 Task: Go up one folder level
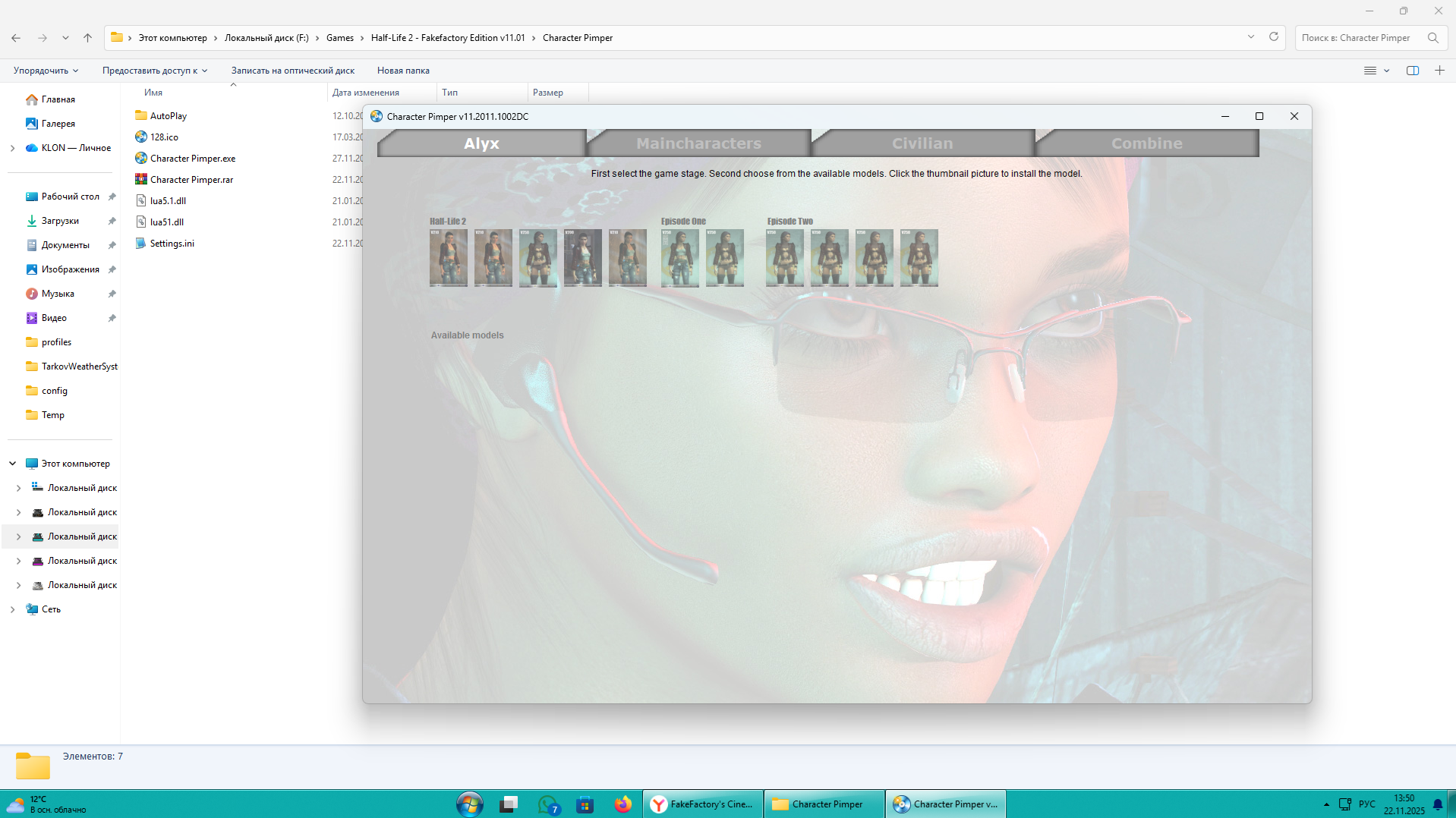pos(87,38)
